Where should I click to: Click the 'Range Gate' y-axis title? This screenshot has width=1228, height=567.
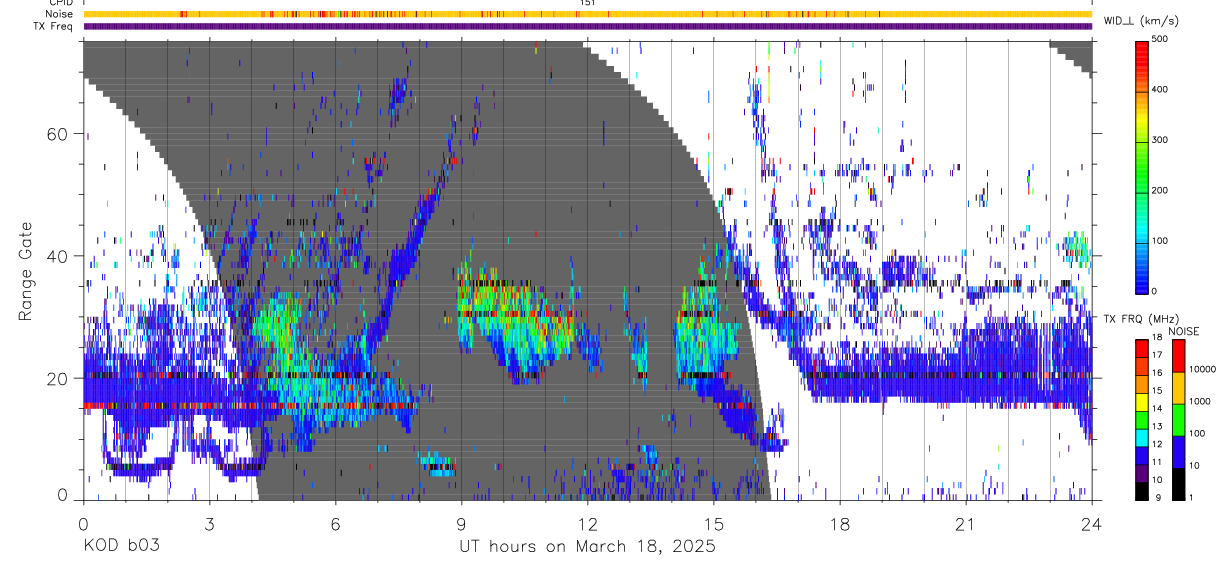click(25, 273)
